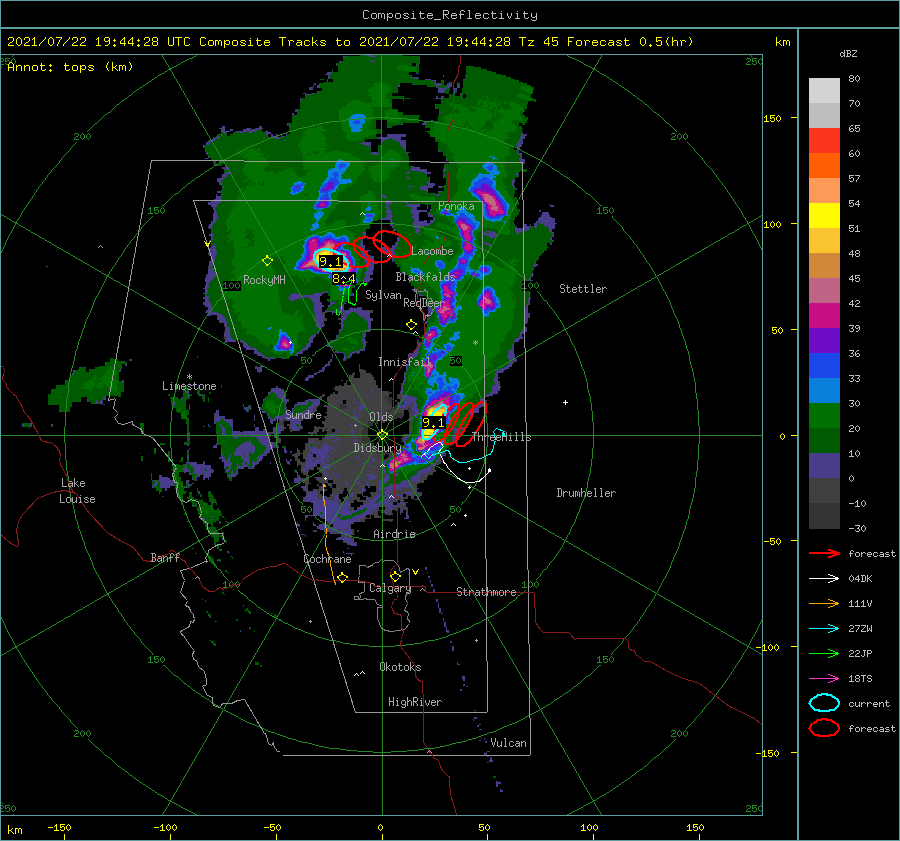Click the Banff label

165,557
